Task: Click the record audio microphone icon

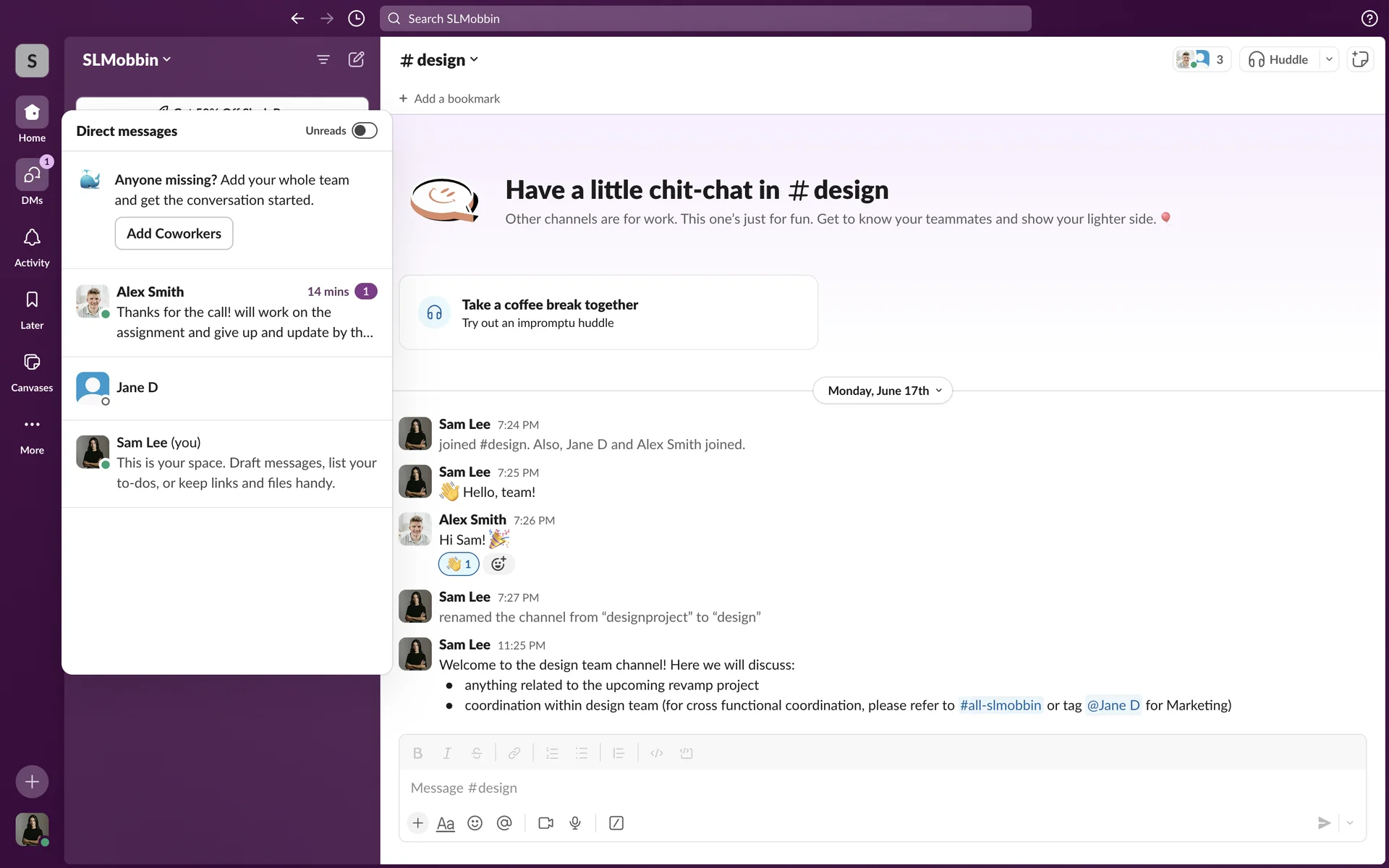Action: tap(575, 823)
